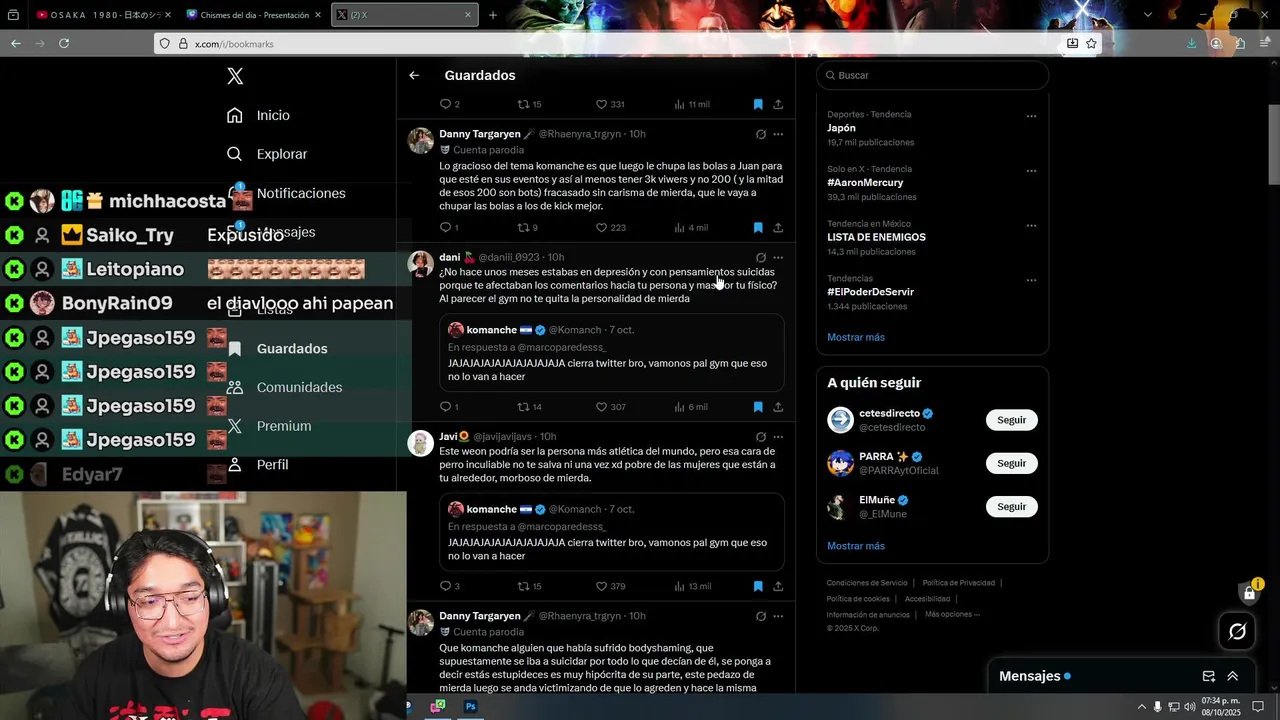This screenshot has height=720, width=1280.
Task: Open the LISTA DE ENEMIGOS trend
Action: coord(876,237)
